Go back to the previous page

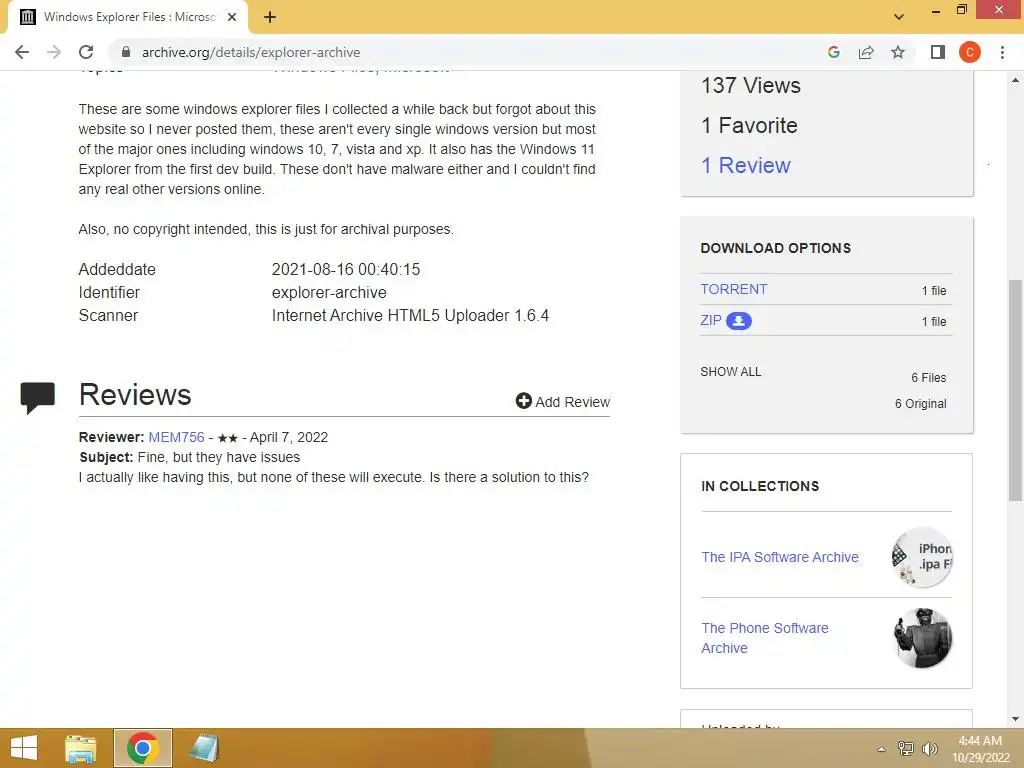[22, 52]
